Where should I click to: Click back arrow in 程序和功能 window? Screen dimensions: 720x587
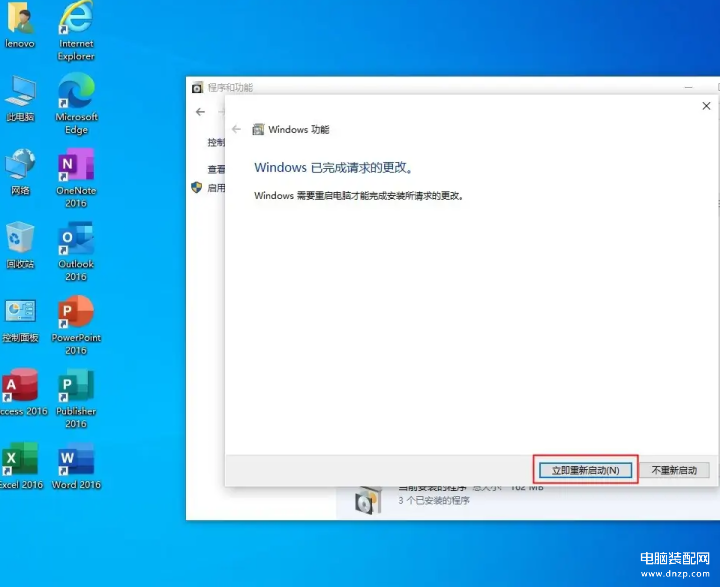tap(200, 112)
